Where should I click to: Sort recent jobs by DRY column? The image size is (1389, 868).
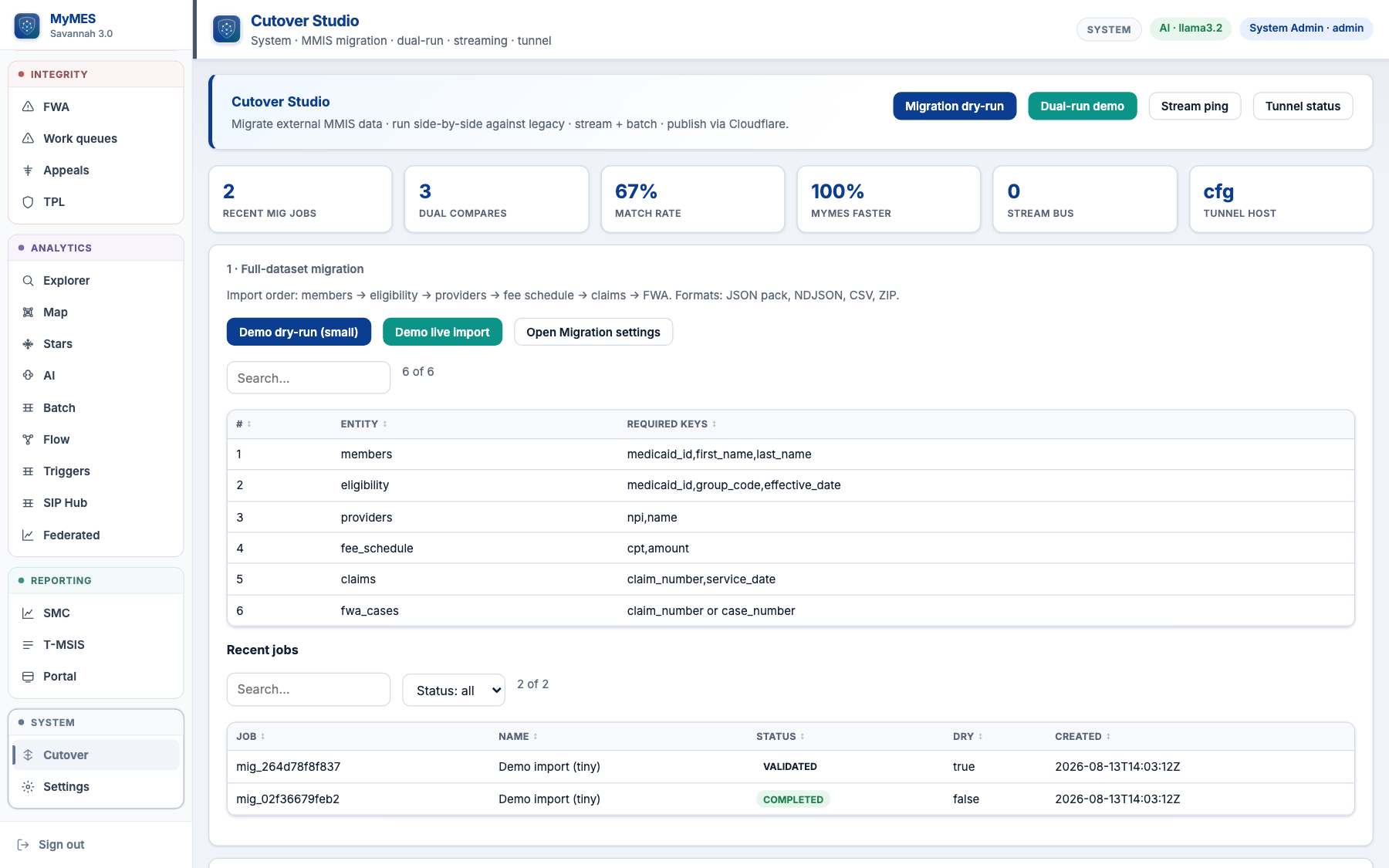(968, 736)
